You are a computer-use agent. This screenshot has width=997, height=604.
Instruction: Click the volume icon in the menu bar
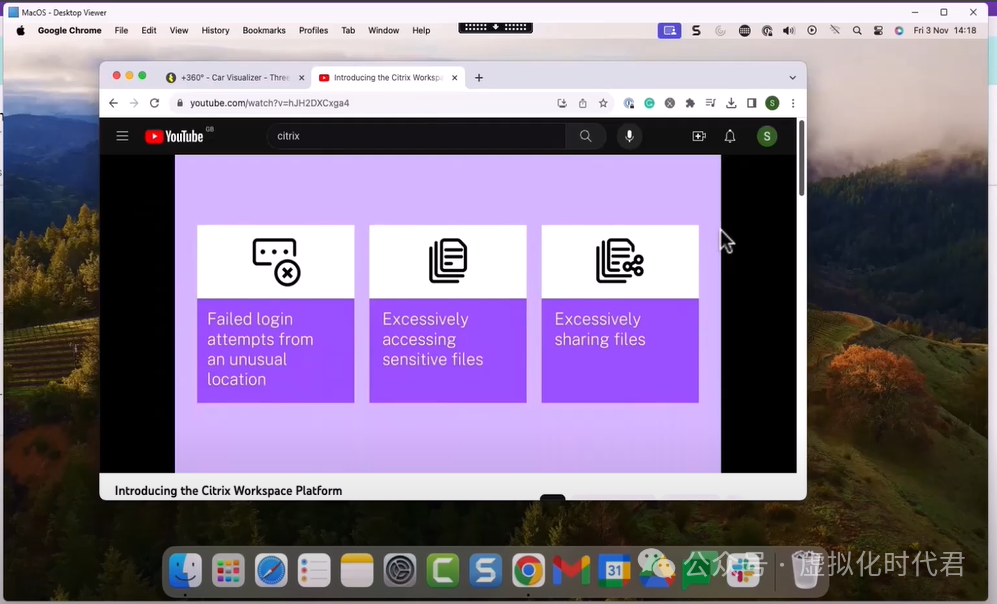[789, 31]
